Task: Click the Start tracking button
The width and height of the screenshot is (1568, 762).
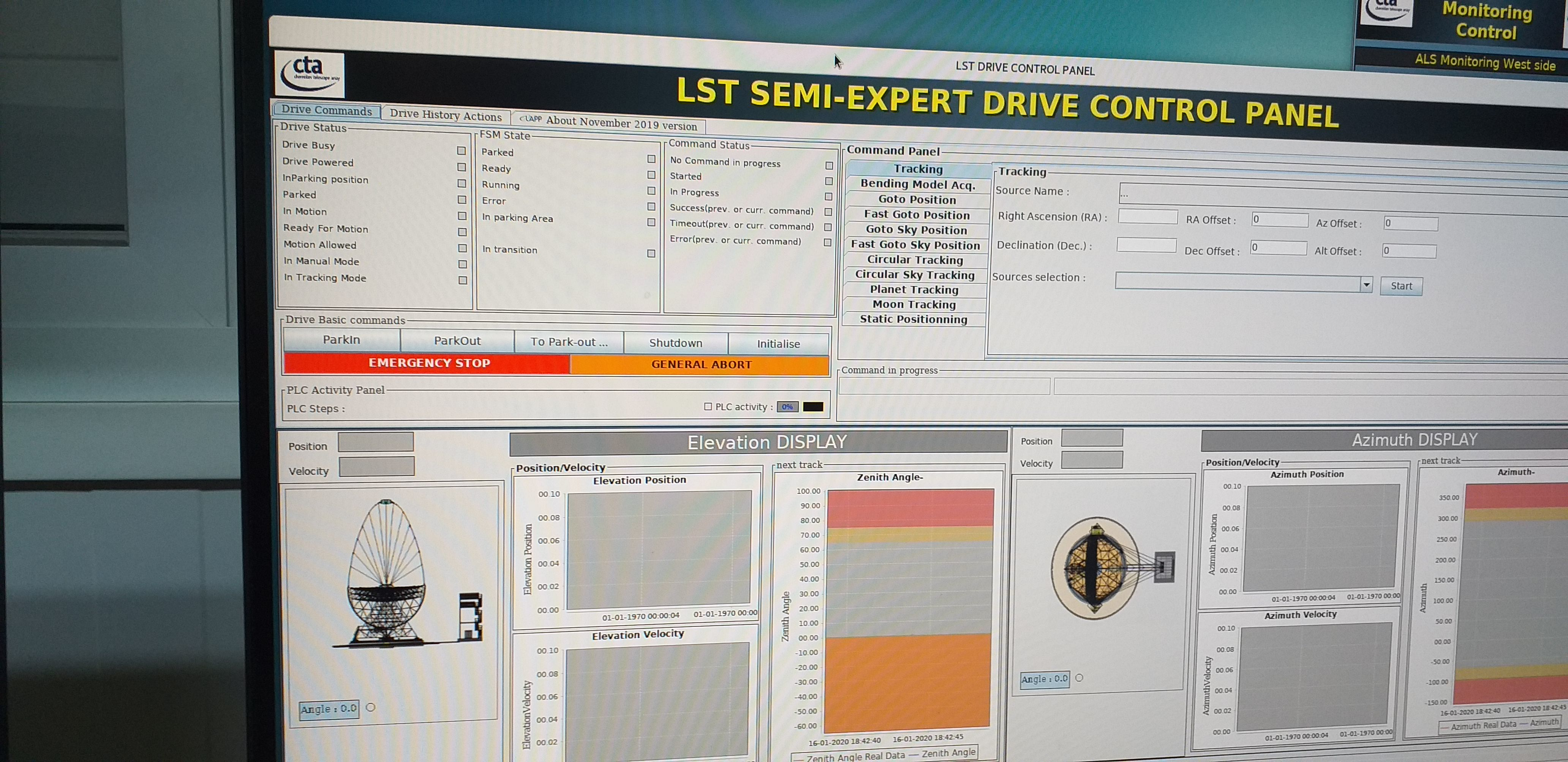Action: coord(1401,286)
